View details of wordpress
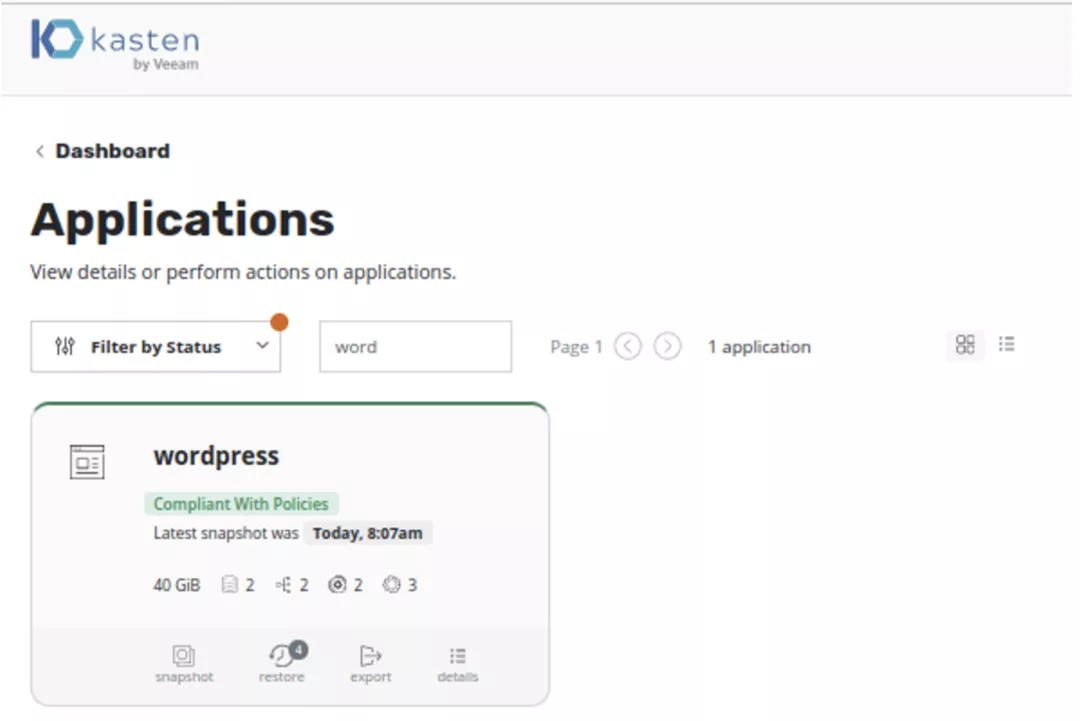Screen dimensions: 1080x721 [457, 663]
